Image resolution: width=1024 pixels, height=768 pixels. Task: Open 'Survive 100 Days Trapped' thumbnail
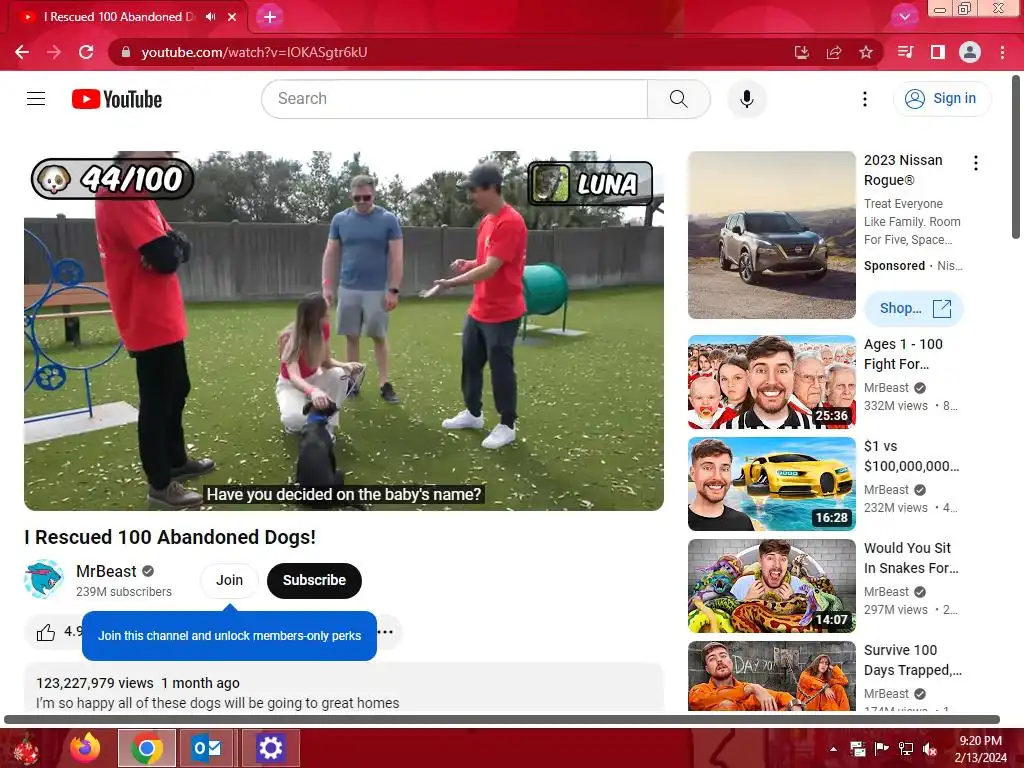pos(772,676)
